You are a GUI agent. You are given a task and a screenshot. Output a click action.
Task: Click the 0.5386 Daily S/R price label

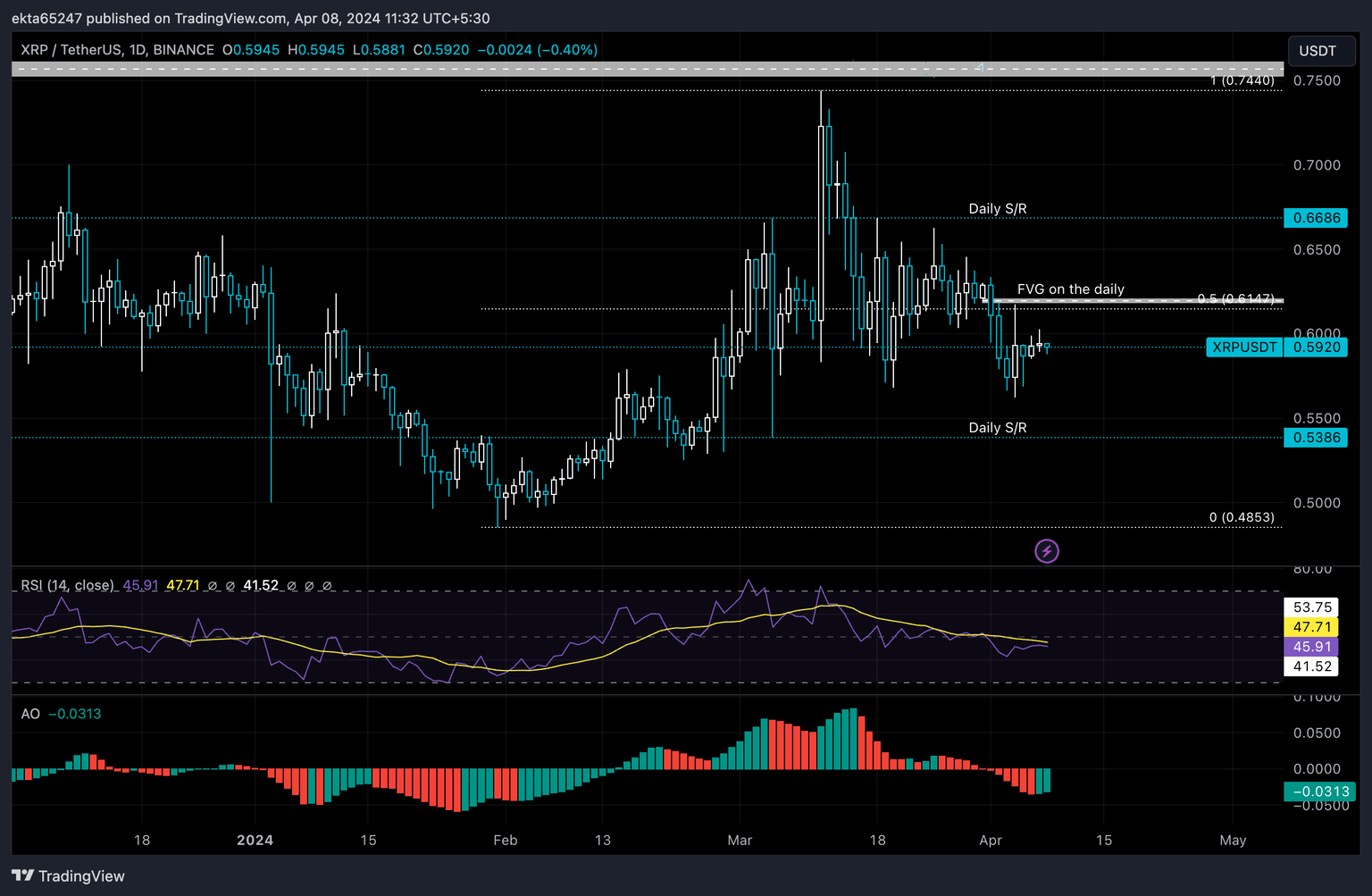point(1314,438)
